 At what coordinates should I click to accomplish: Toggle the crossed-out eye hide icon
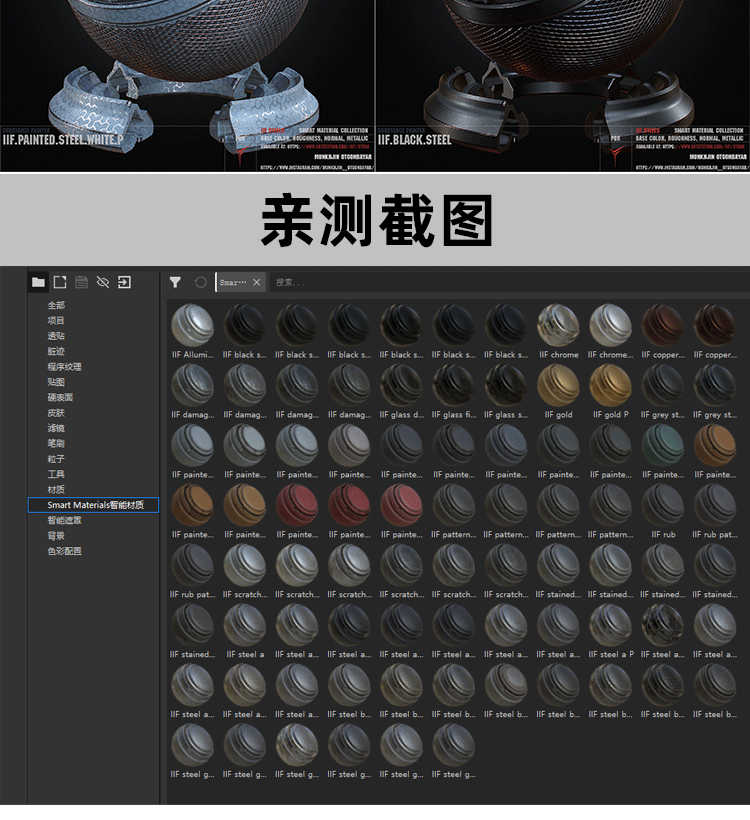[x=103, y=282]
